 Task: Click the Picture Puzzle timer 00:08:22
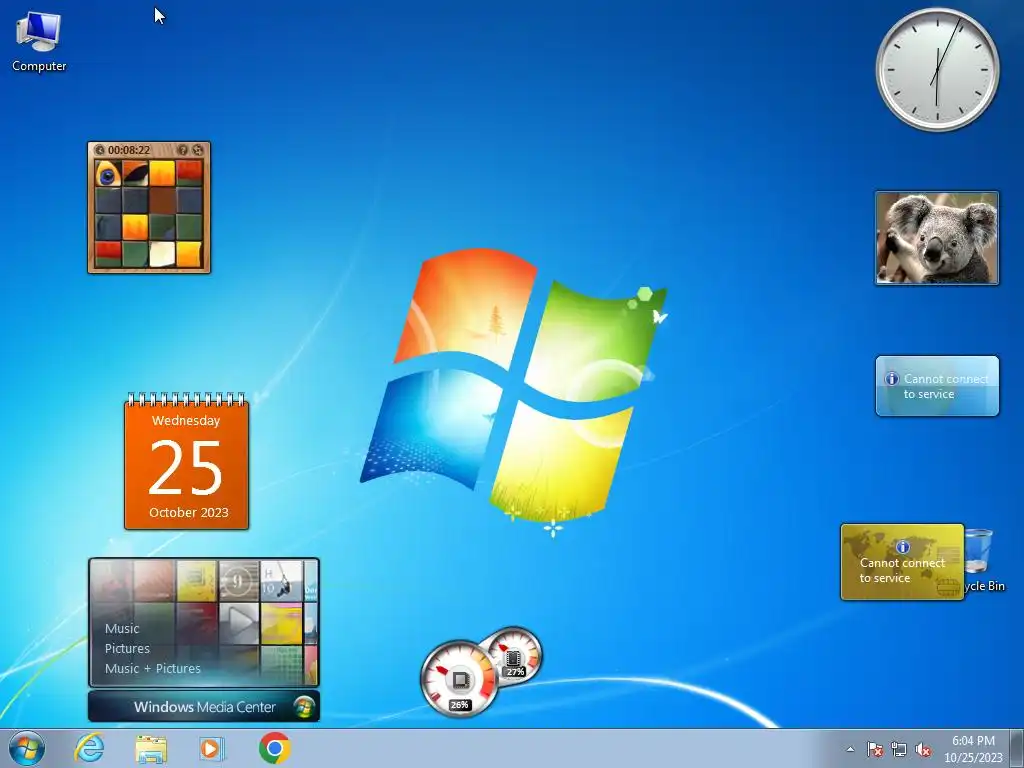tap(129, 150)
